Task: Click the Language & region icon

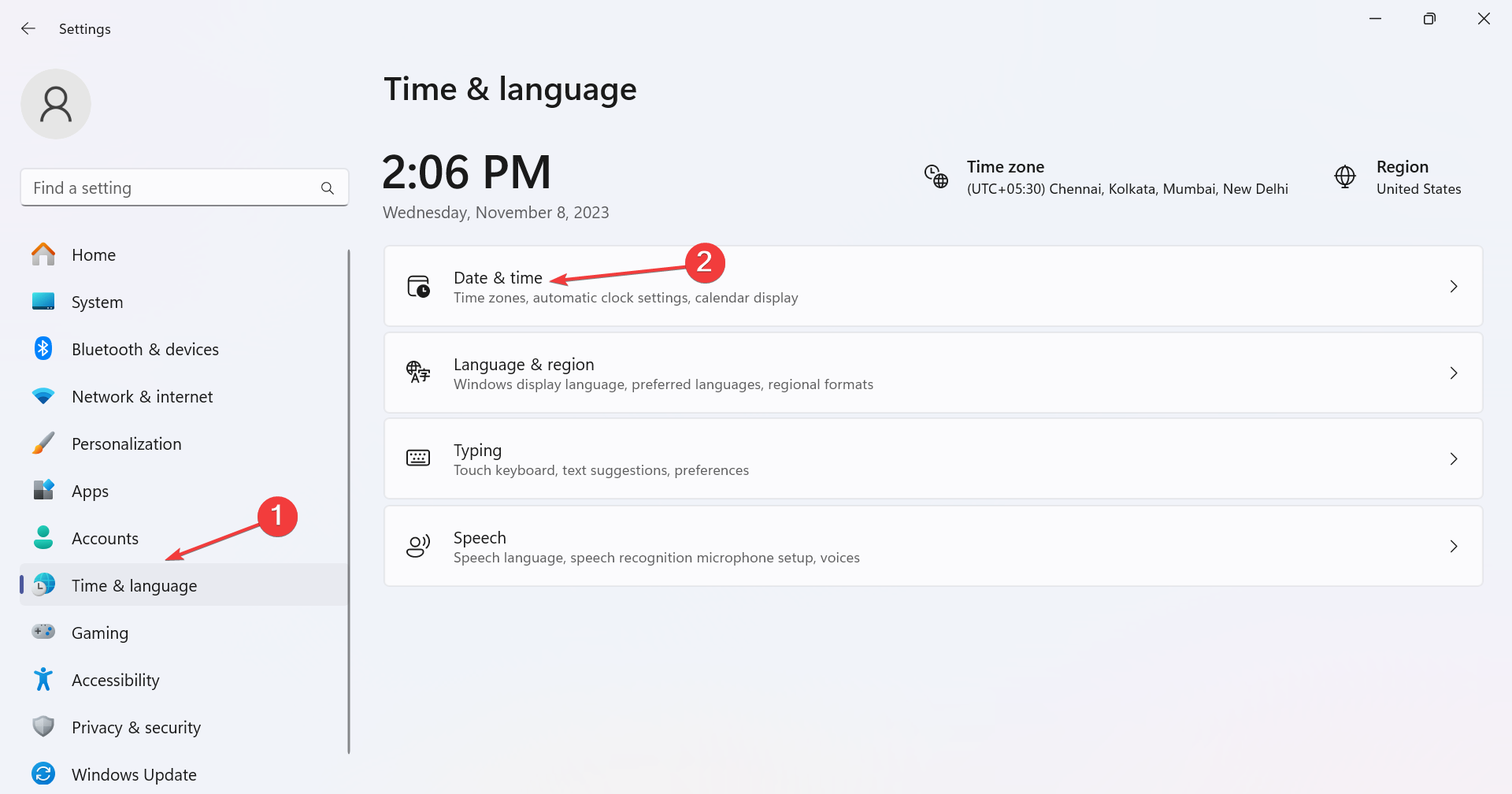Action: pos(418,372)
